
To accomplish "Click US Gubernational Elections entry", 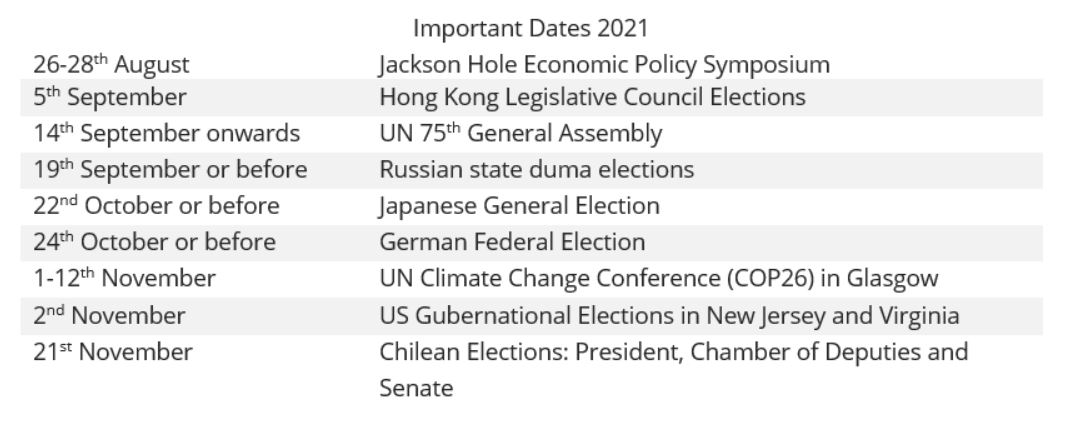I will pos(669,316).
